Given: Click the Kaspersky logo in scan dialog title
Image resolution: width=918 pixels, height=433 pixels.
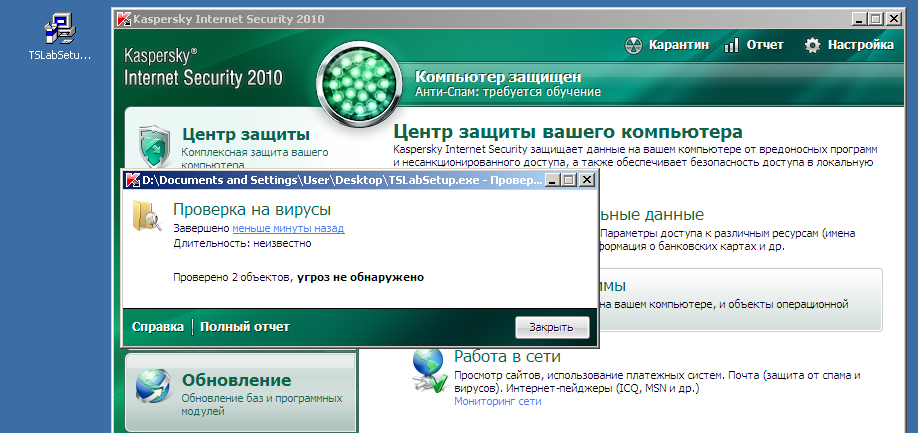Looking at the screenshot, I should pos(133,180).
